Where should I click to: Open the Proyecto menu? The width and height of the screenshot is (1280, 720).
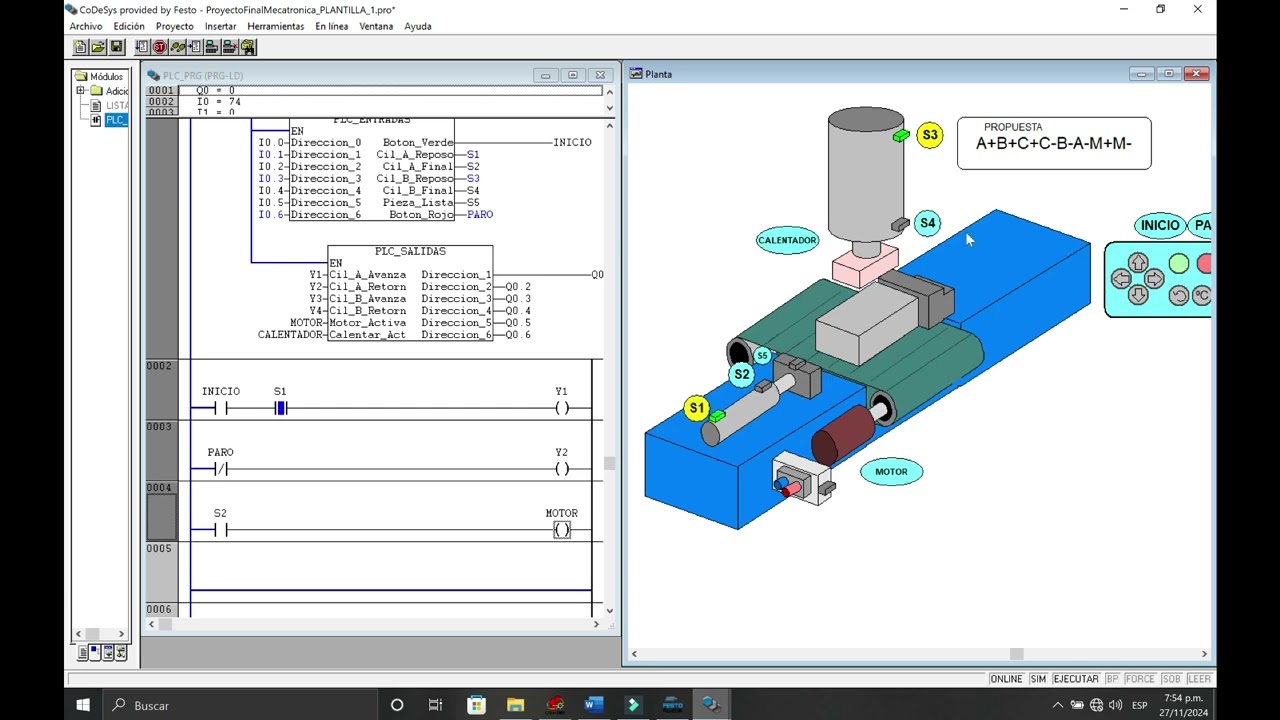pos(175,26)
